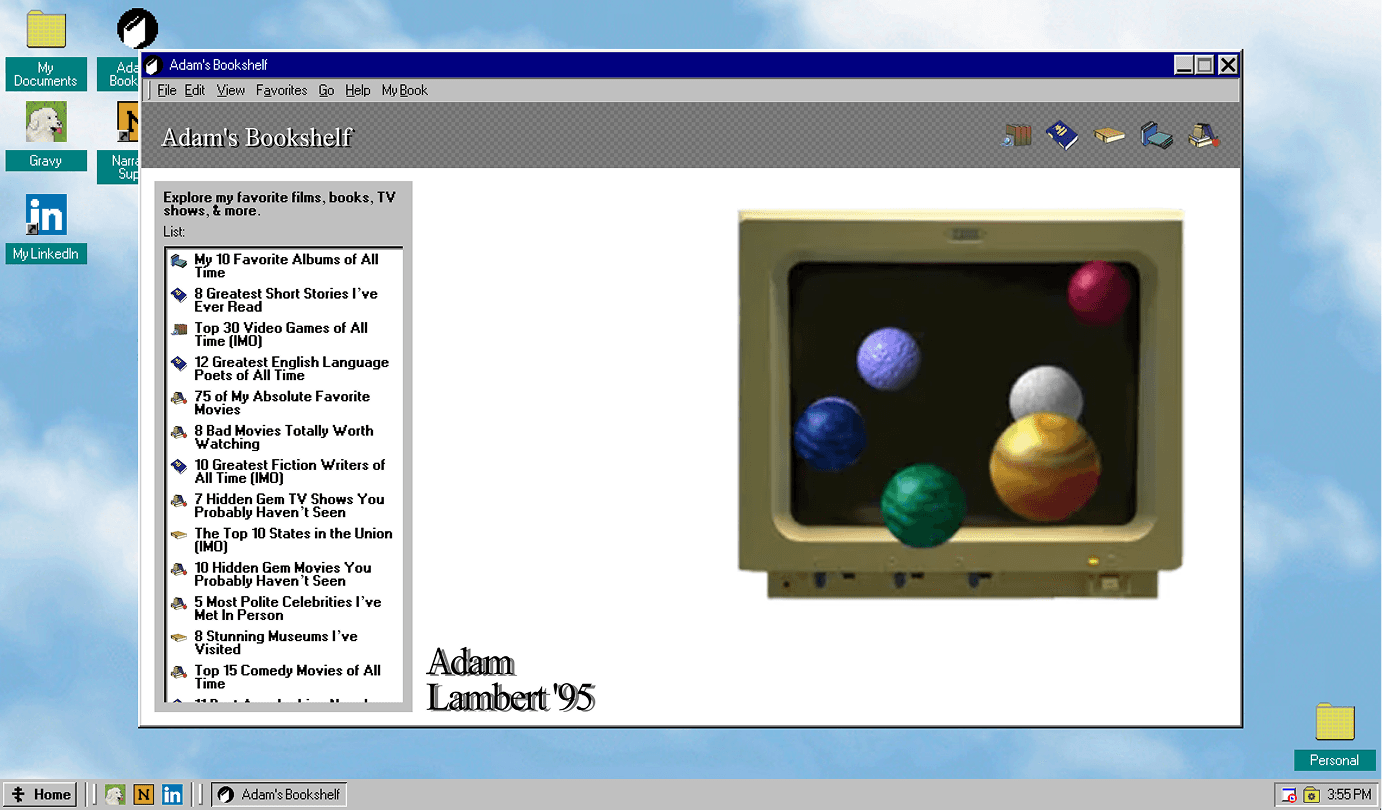The height and width of the screenshot is (810, 1382).
Task: Open the My LinkedIn desktop shortcut
Action: point(46,229)
